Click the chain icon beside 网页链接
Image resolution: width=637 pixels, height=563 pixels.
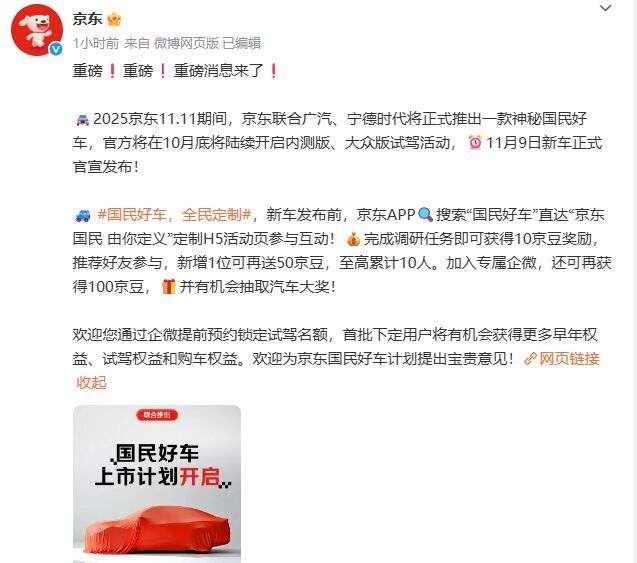tap(530, 359)
